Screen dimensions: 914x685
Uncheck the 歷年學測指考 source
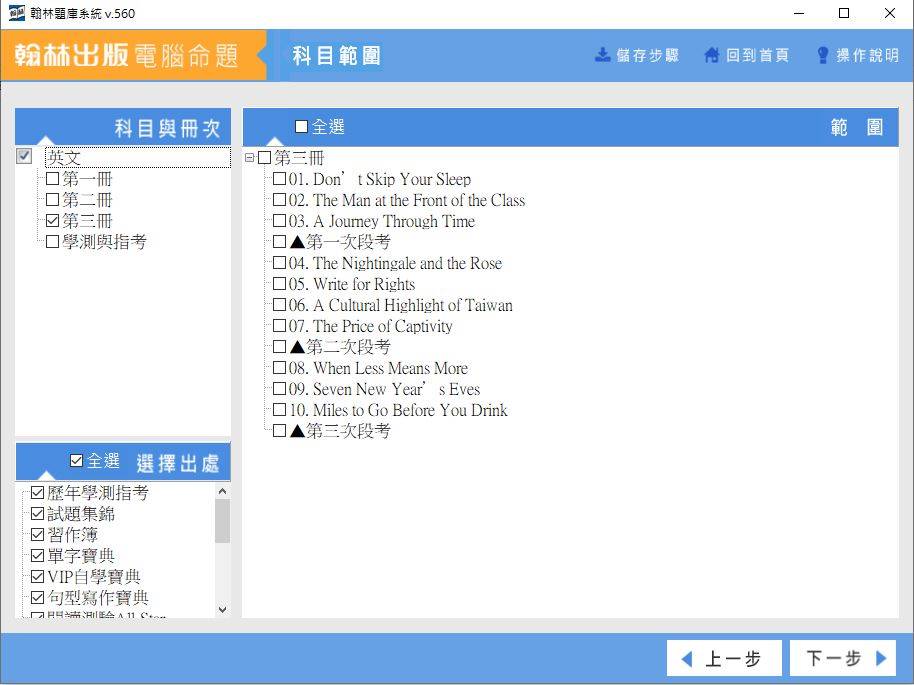[37, 493]
